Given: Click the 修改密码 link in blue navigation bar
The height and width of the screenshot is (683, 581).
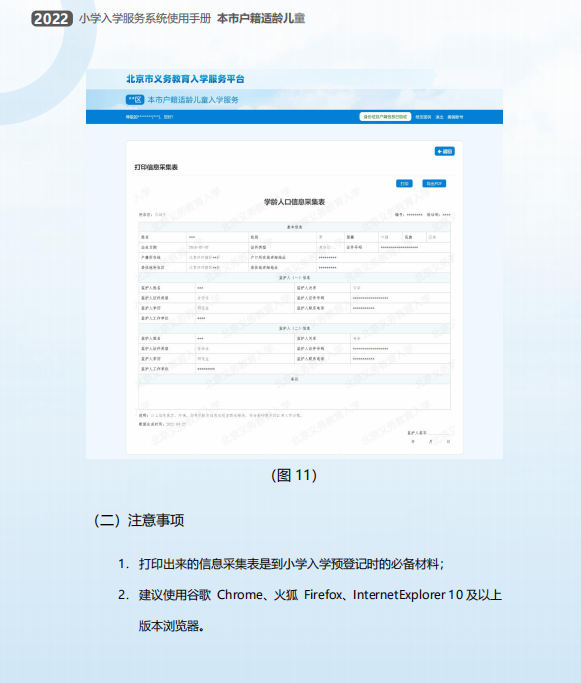Looking at the screenshot, I should (423, 117).
